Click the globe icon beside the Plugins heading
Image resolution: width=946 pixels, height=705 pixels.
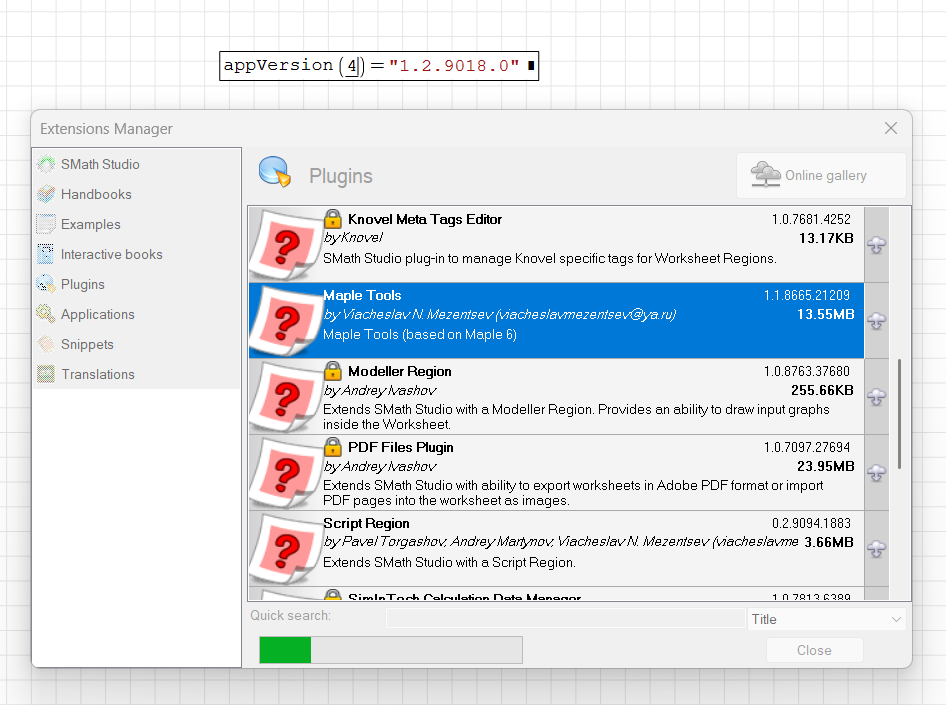pos(273,172)
